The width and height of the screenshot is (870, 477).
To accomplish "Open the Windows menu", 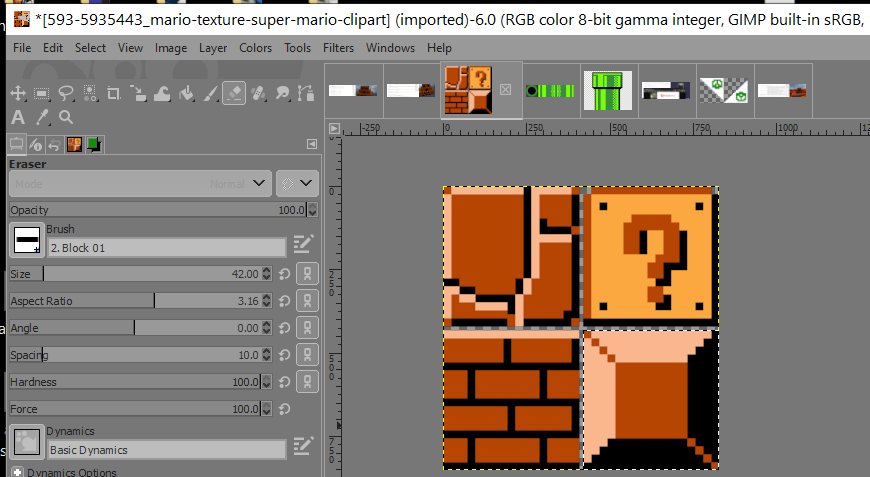I will (390, 48).
